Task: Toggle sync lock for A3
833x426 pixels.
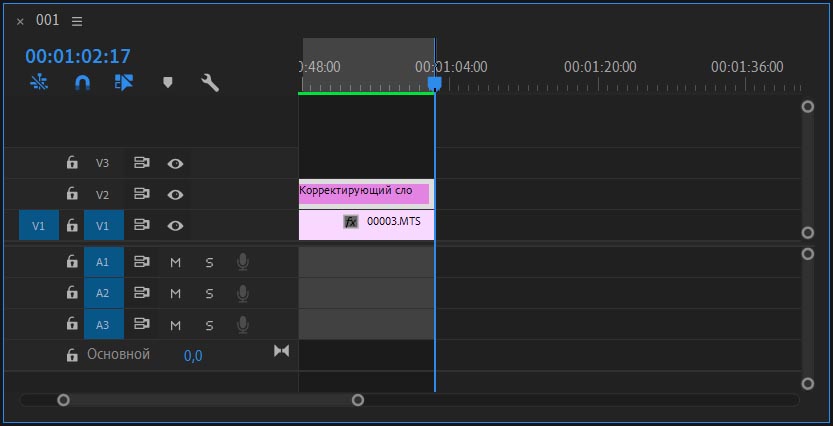Action: tap(141, 324)
